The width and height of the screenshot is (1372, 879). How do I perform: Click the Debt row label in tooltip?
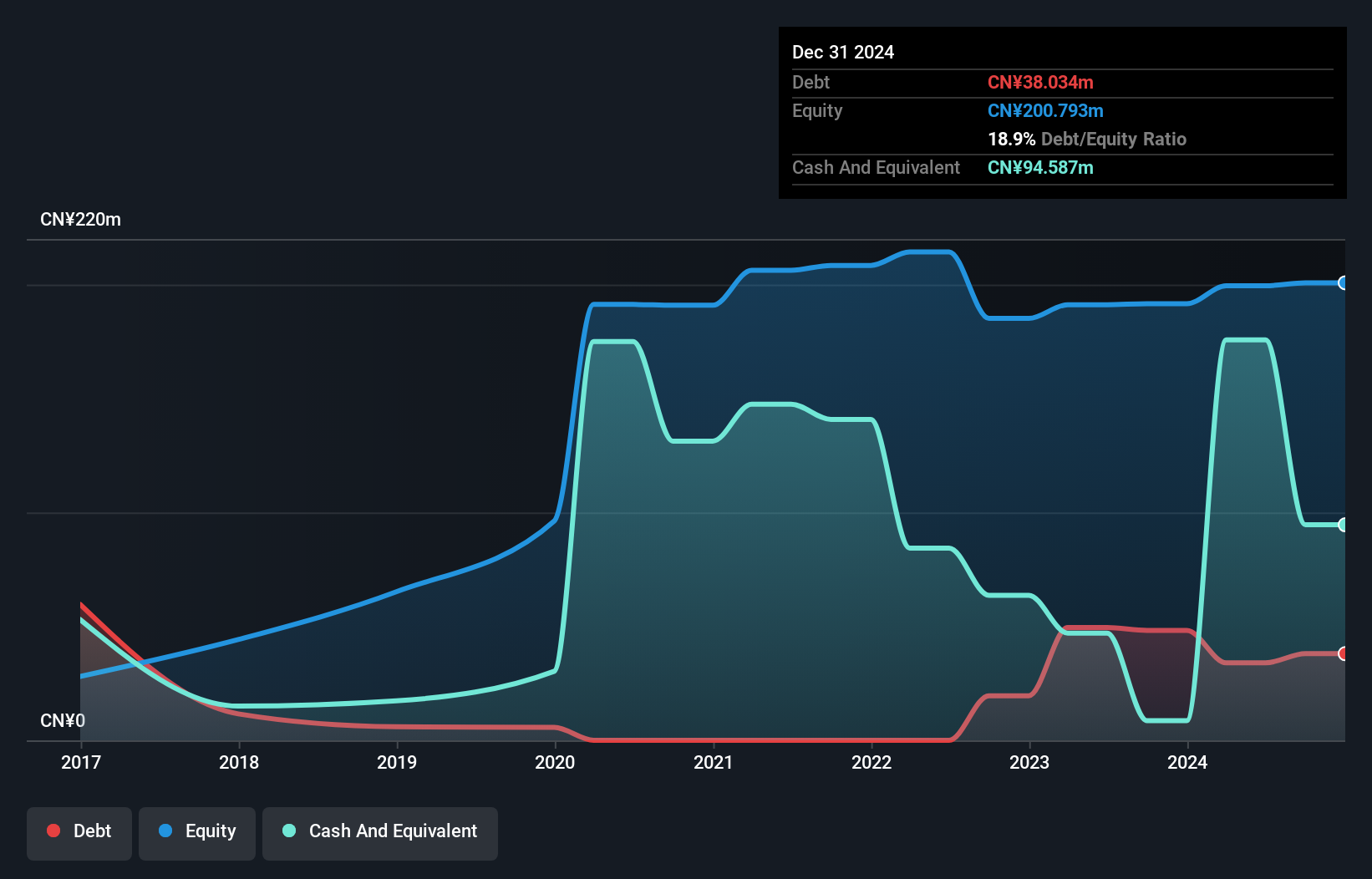[x=810, y=83]
